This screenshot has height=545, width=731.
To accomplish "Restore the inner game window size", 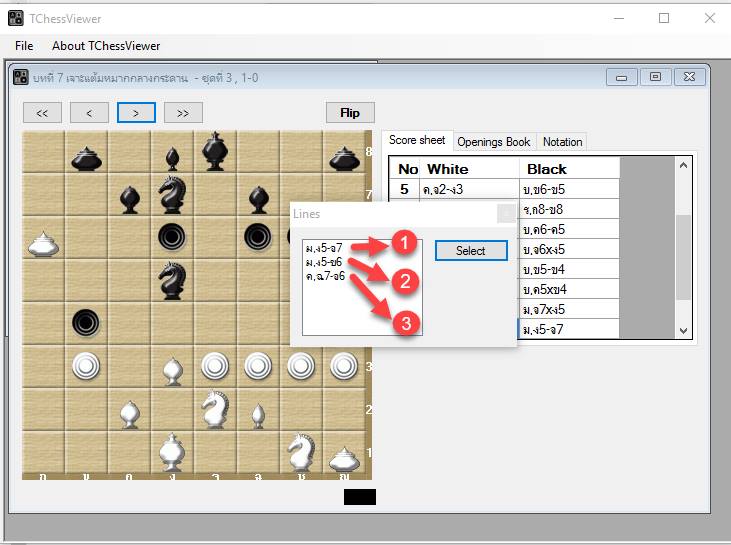I will (655, 77).
